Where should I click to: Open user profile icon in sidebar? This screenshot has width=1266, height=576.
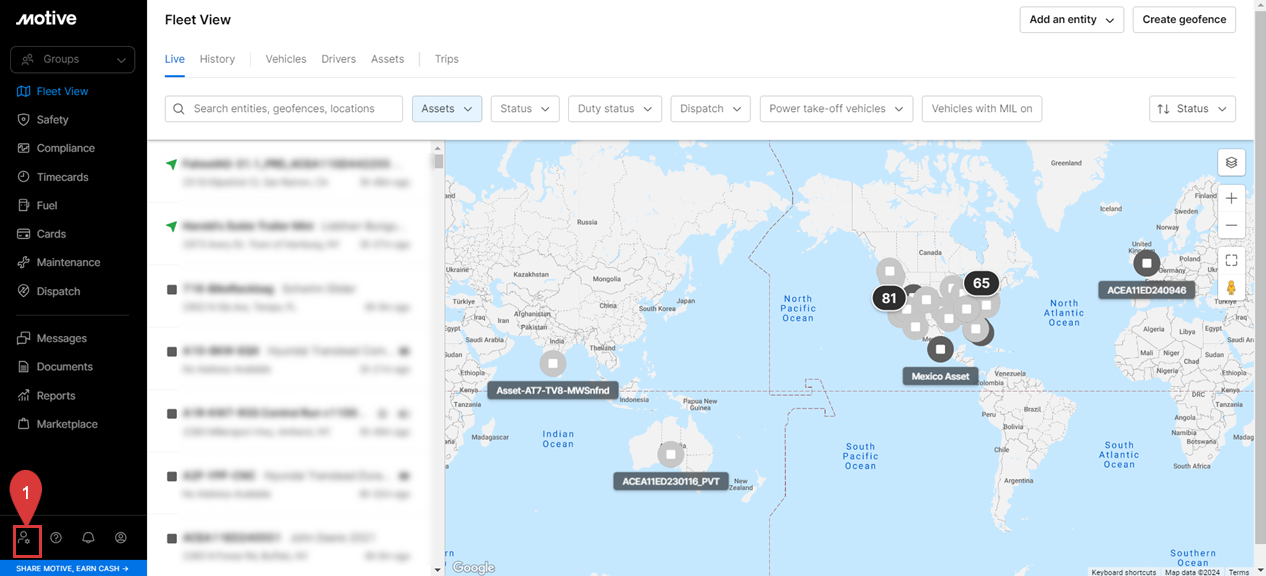pos(121,538)
